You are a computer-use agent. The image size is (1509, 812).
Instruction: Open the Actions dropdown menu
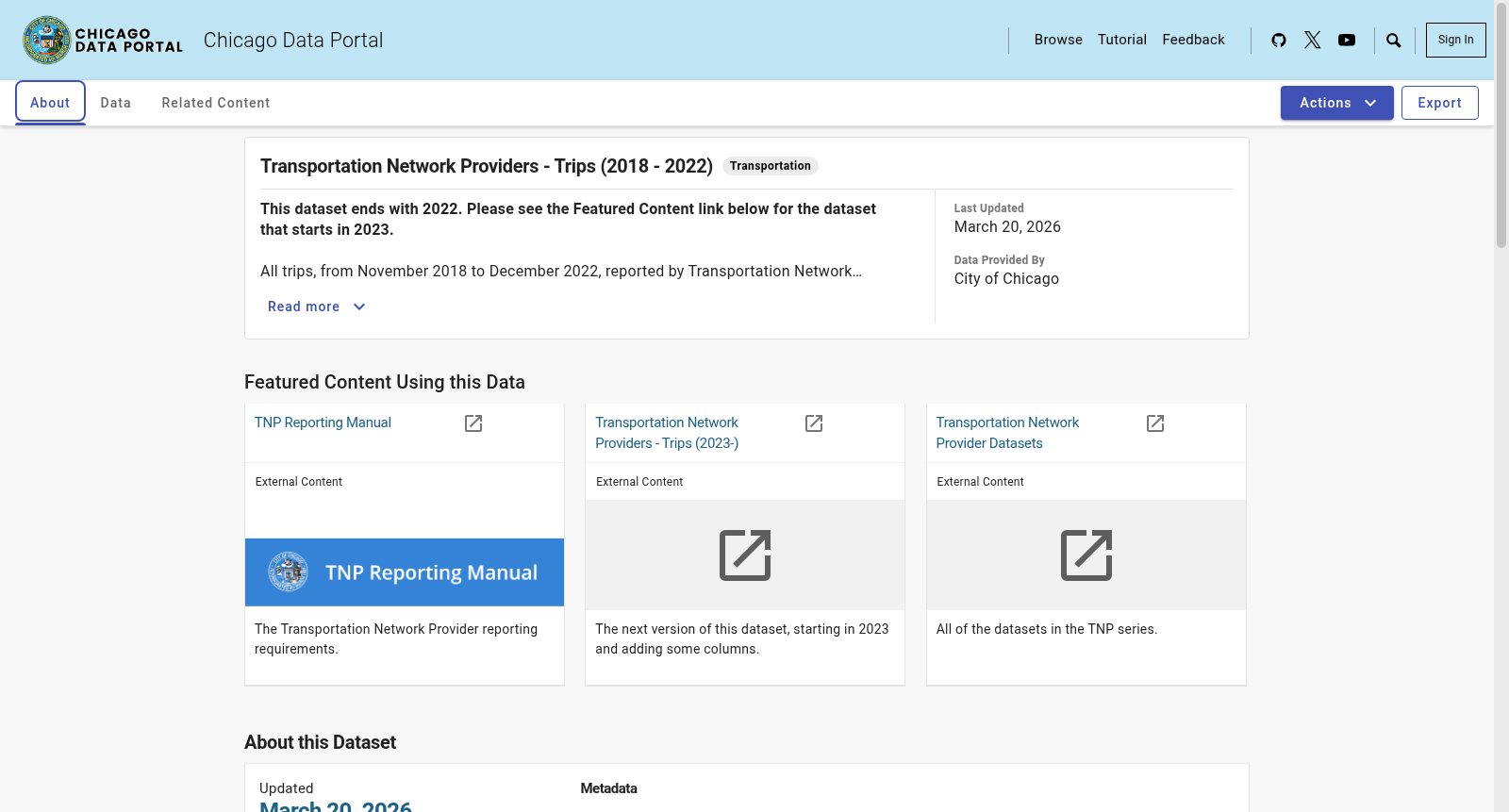(1337, 103)
